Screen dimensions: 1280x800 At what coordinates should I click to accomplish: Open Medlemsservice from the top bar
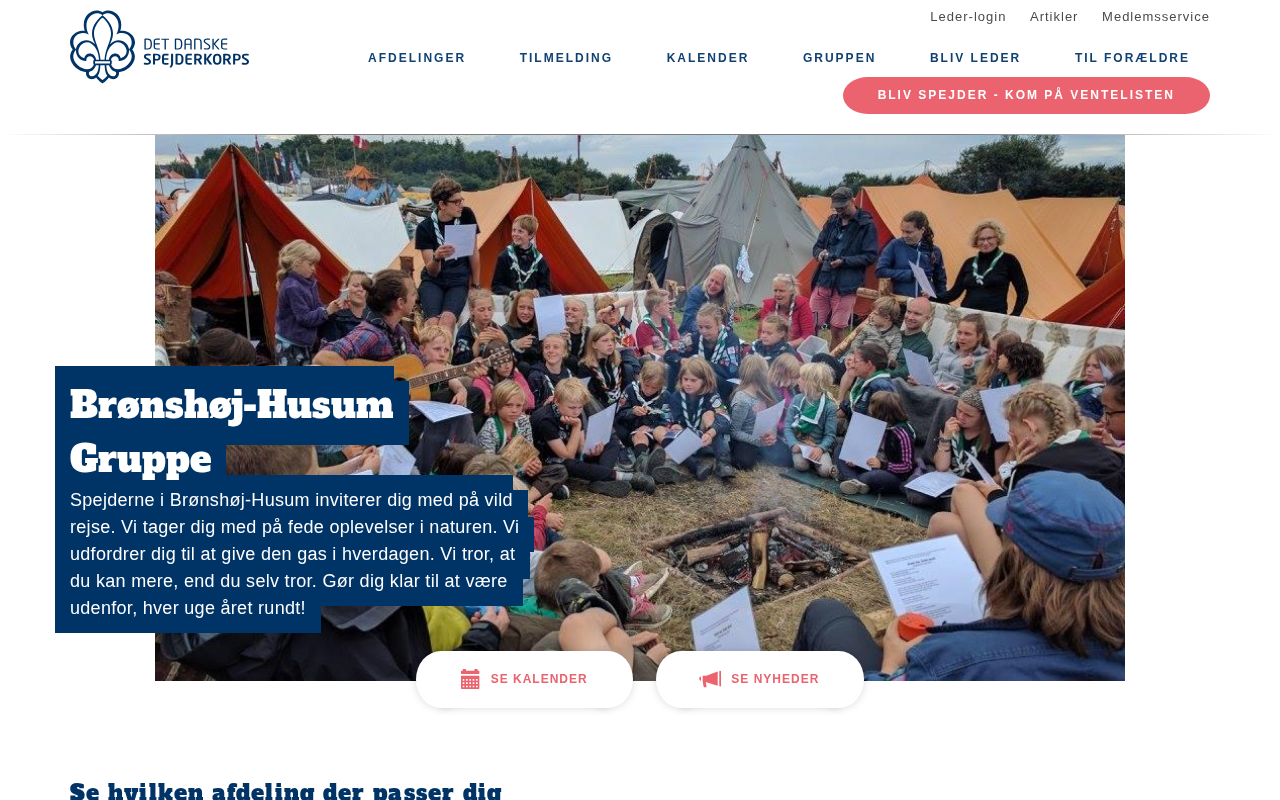coord(1156,17)
